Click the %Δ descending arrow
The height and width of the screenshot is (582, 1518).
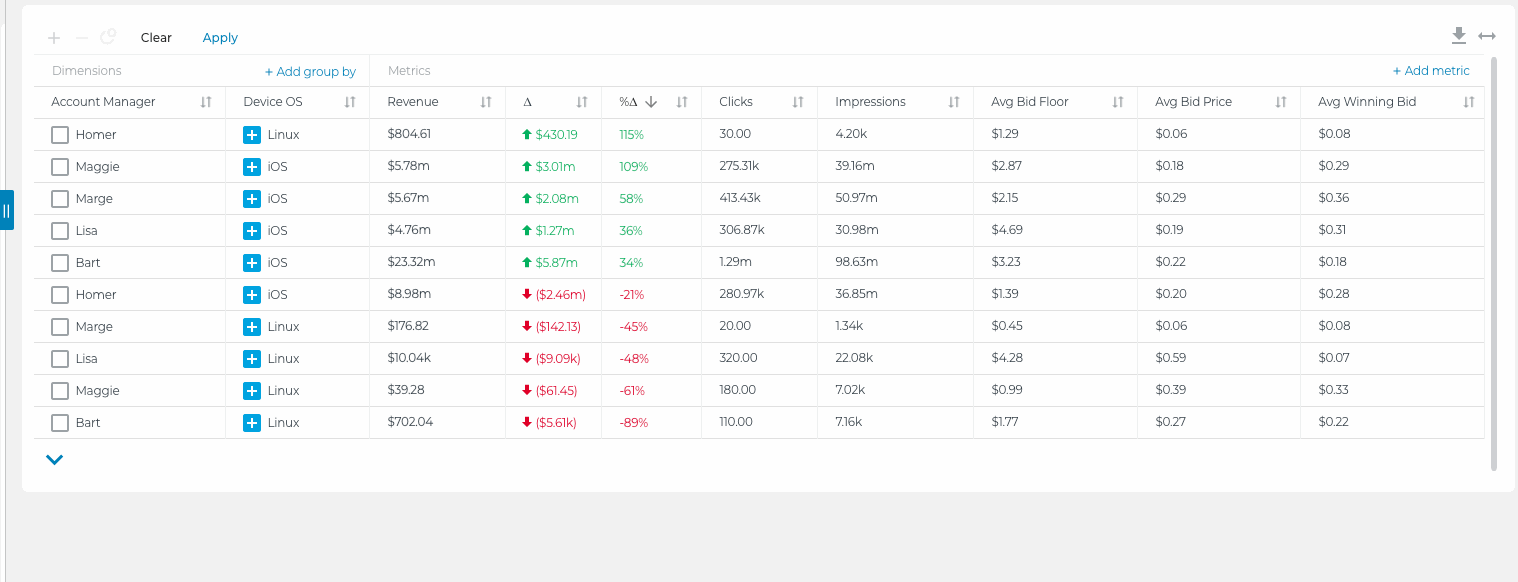[x=651, y=102]
